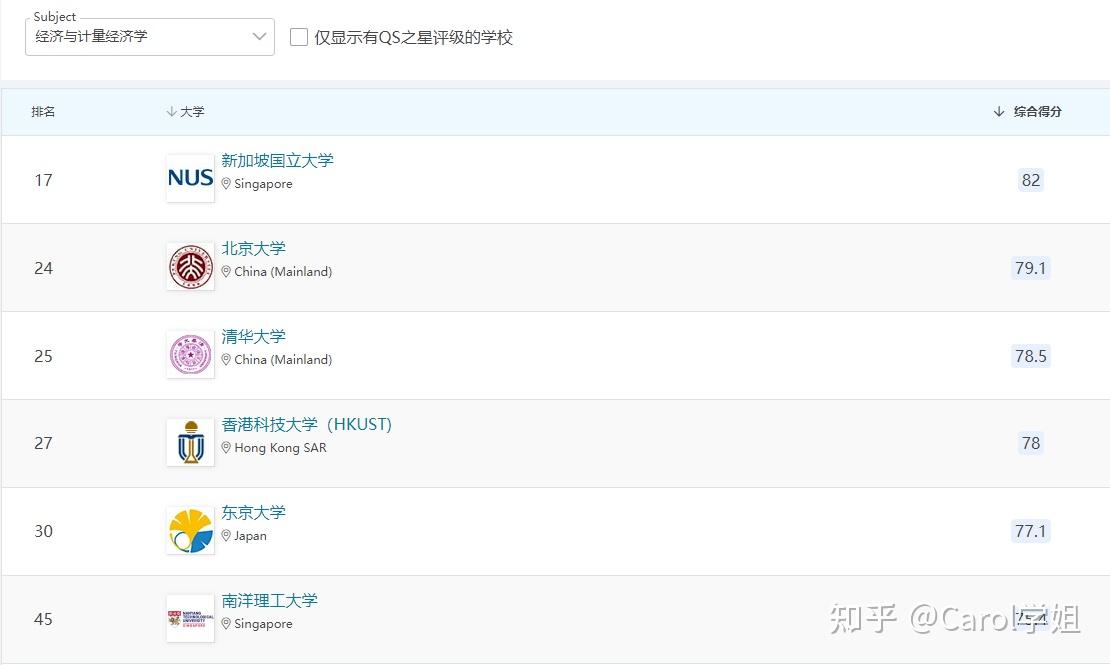The width and height of the screenshot is (1110, 665).
Task: Click the HKUST logo thumbnail
Action: (190, 442)
